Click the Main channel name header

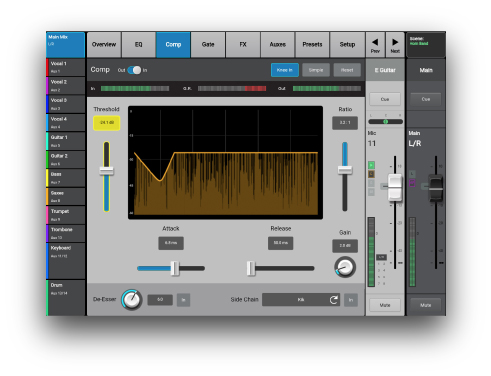426,70
